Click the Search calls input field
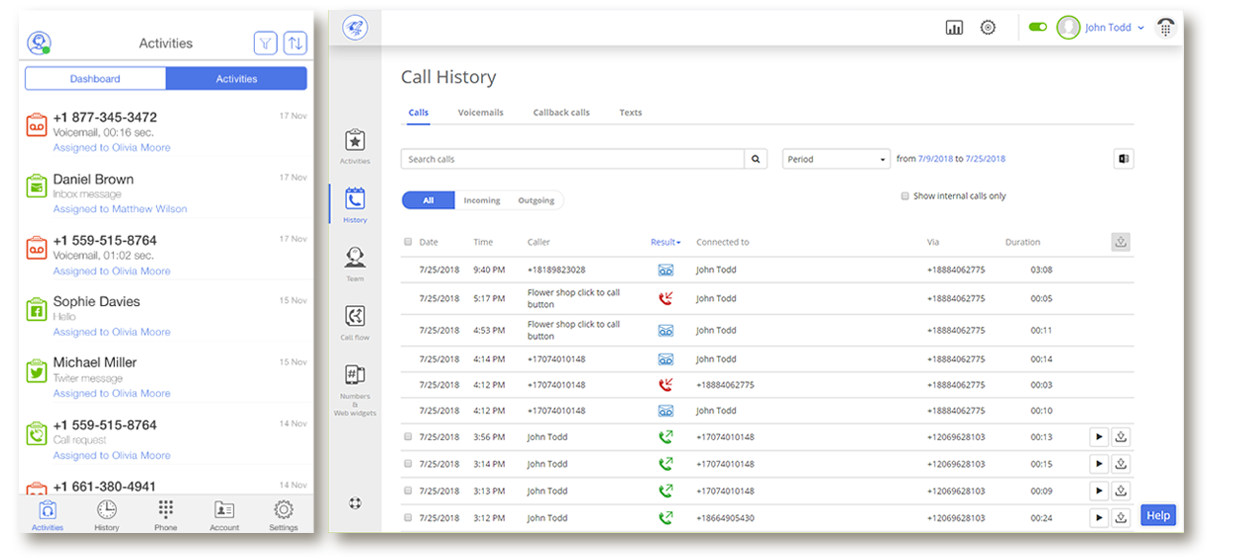The image size is (1240, 558). [572, 159]
